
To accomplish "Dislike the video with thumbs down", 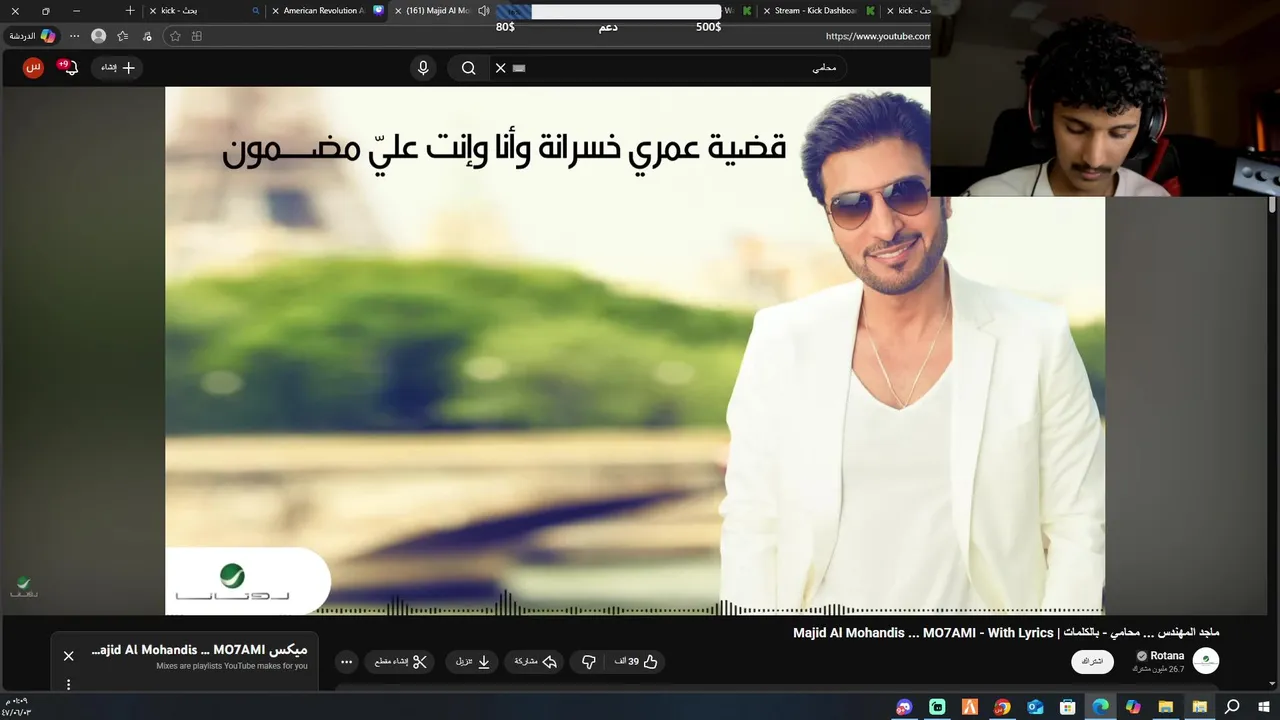I will tap(589, 662).
